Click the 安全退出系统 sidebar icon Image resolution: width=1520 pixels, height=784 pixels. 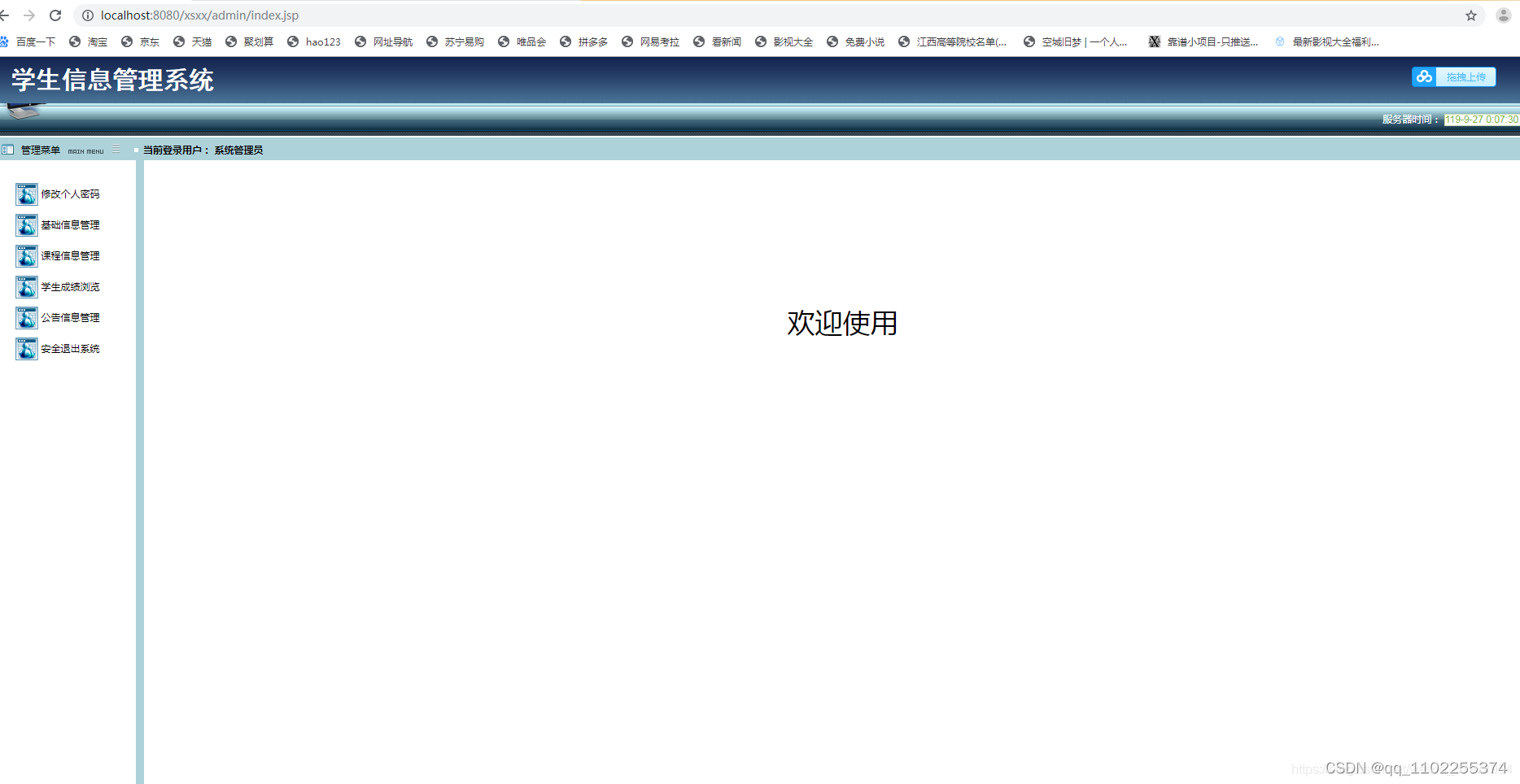click(x=25, y=348)
